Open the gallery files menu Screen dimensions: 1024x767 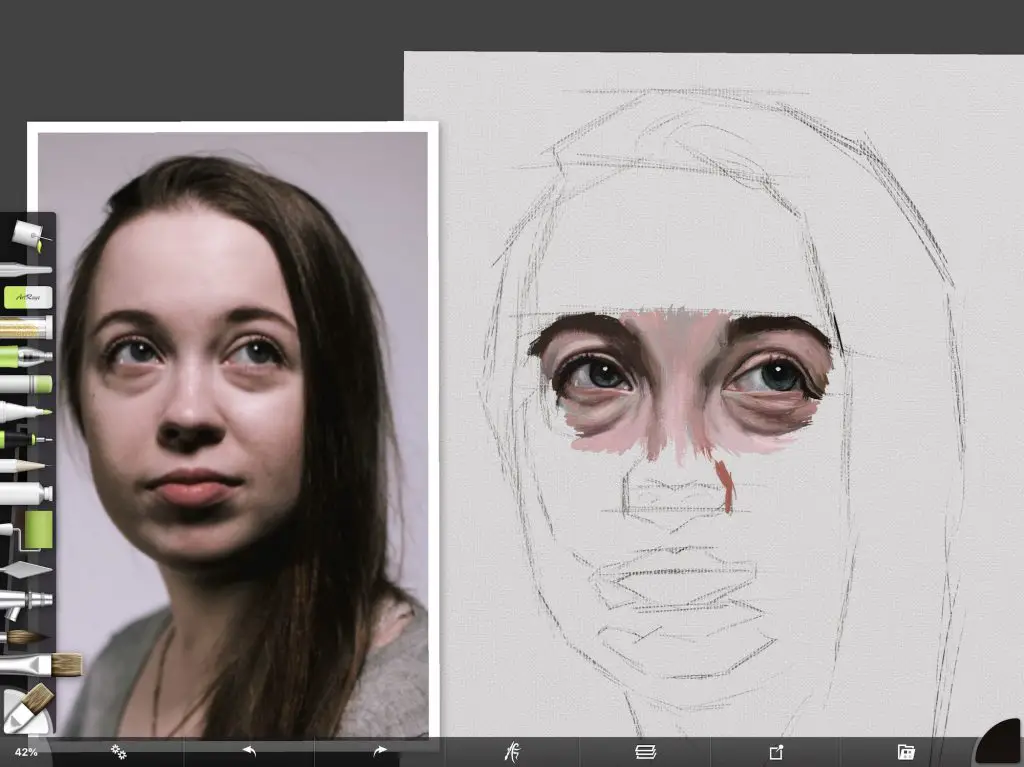click(x=906, y=752)
